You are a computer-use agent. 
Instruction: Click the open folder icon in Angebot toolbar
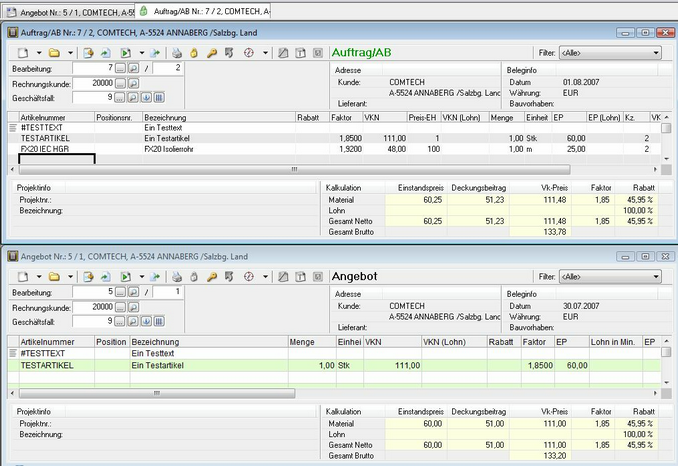(x=54, y=277)
